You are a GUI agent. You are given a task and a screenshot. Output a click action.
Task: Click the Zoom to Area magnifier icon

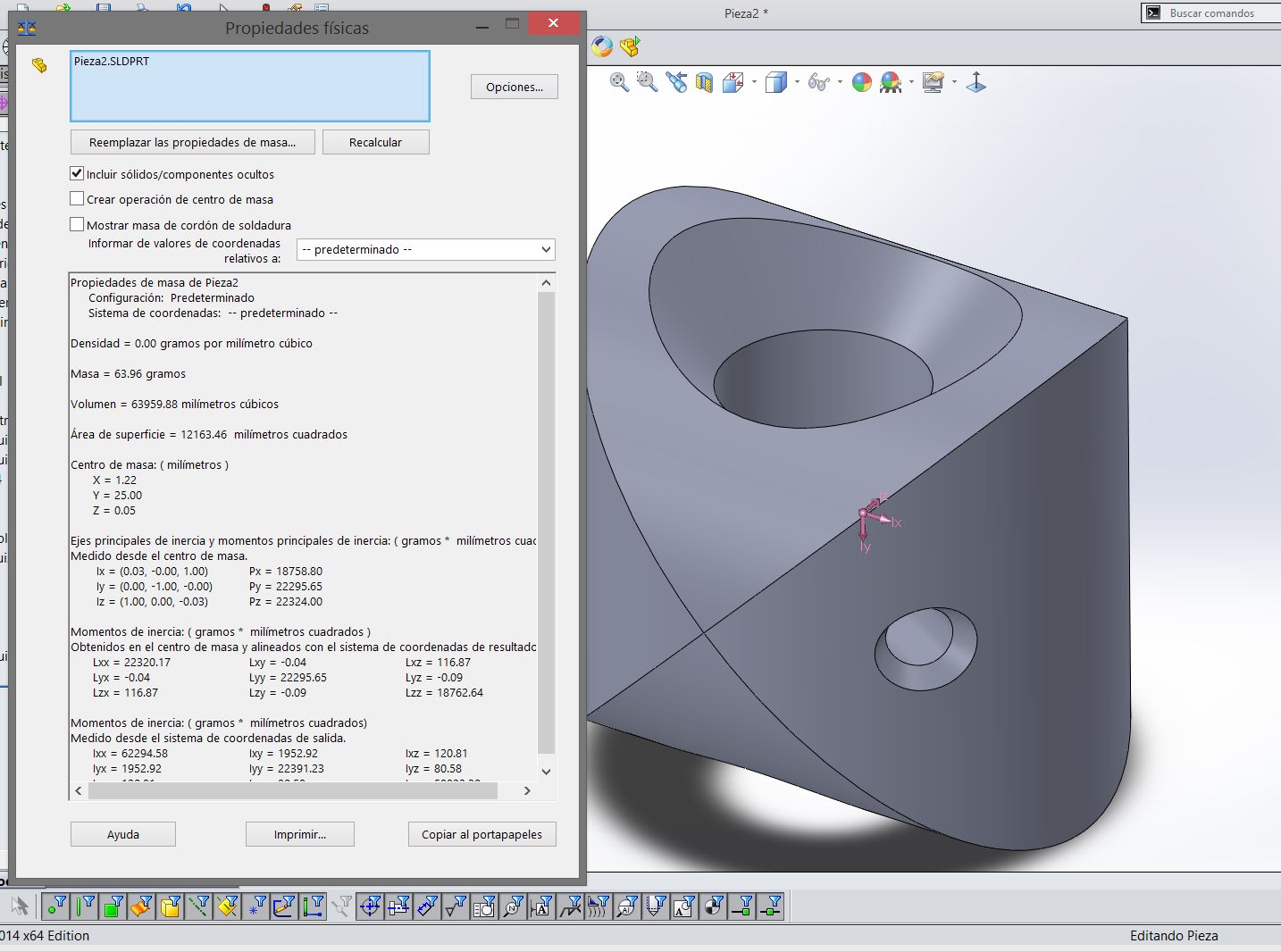[x=648, y=82]
